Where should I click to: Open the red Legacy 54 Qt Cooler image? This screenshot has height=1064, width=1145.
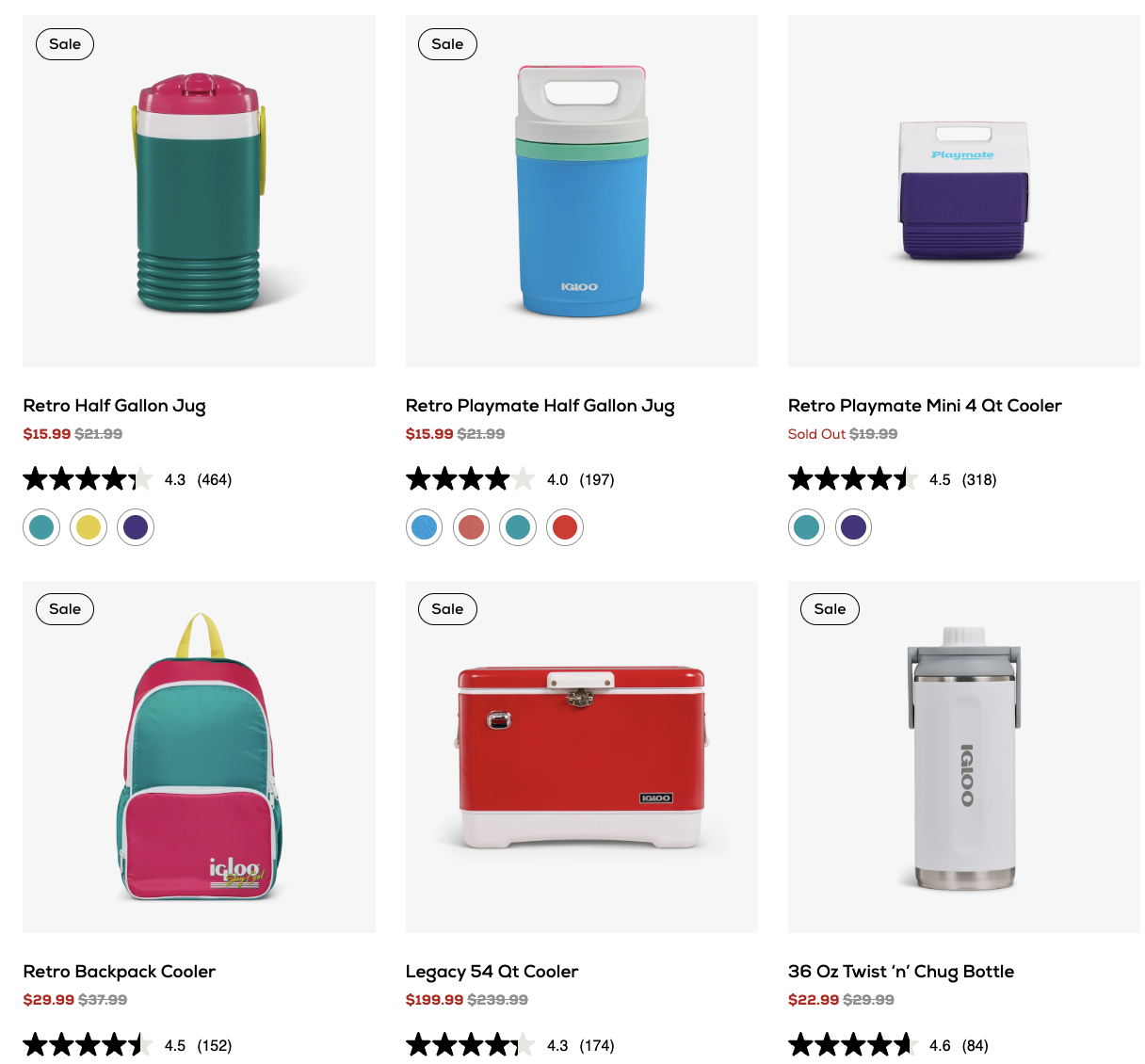[581, 757]
